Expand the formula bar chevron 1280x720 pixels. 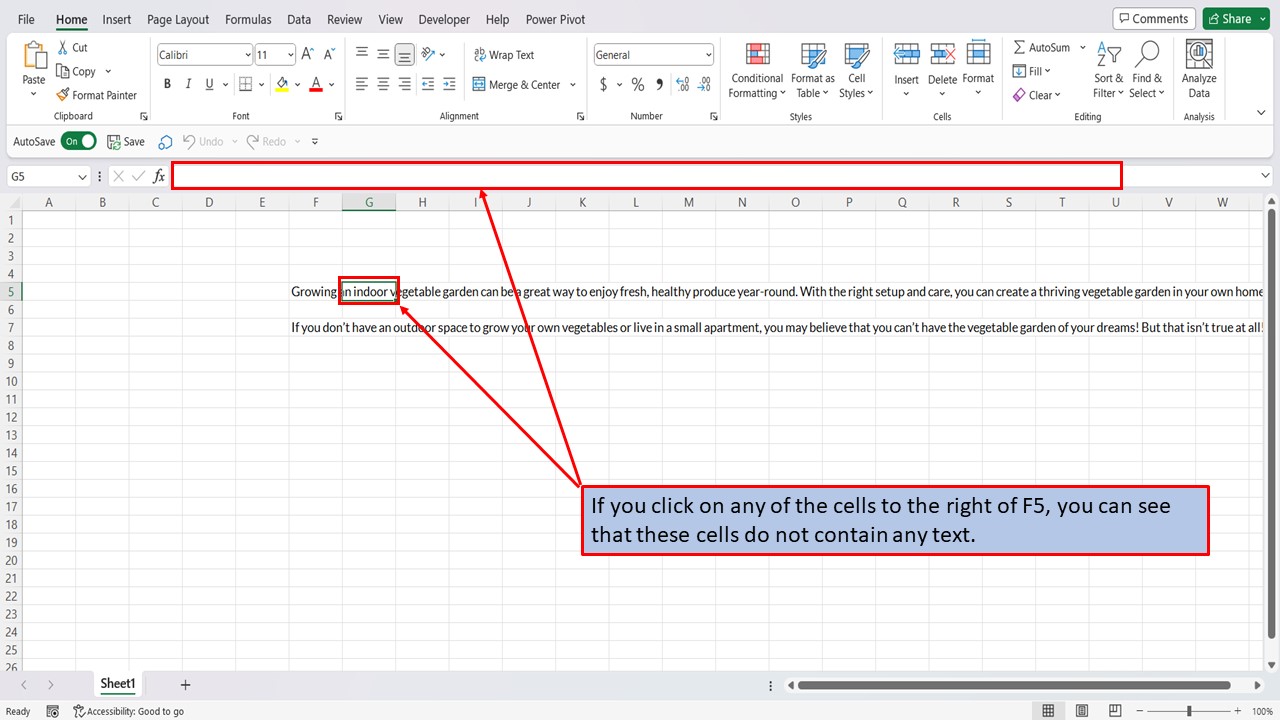pos(1266,176)
